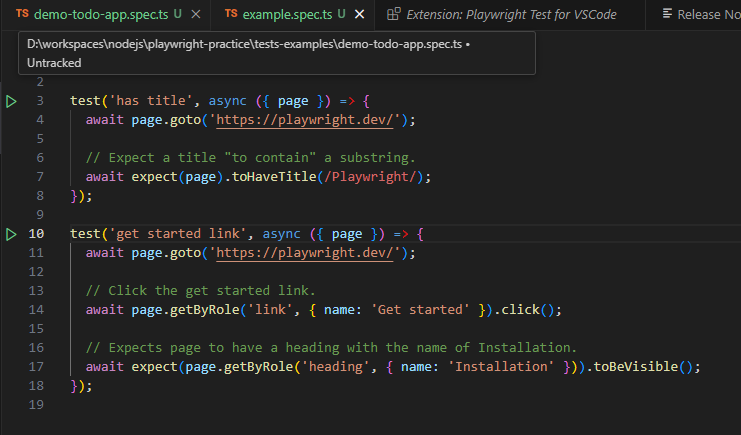Run the 'get started link' test
Screen dimensions: 741x435
11,234
